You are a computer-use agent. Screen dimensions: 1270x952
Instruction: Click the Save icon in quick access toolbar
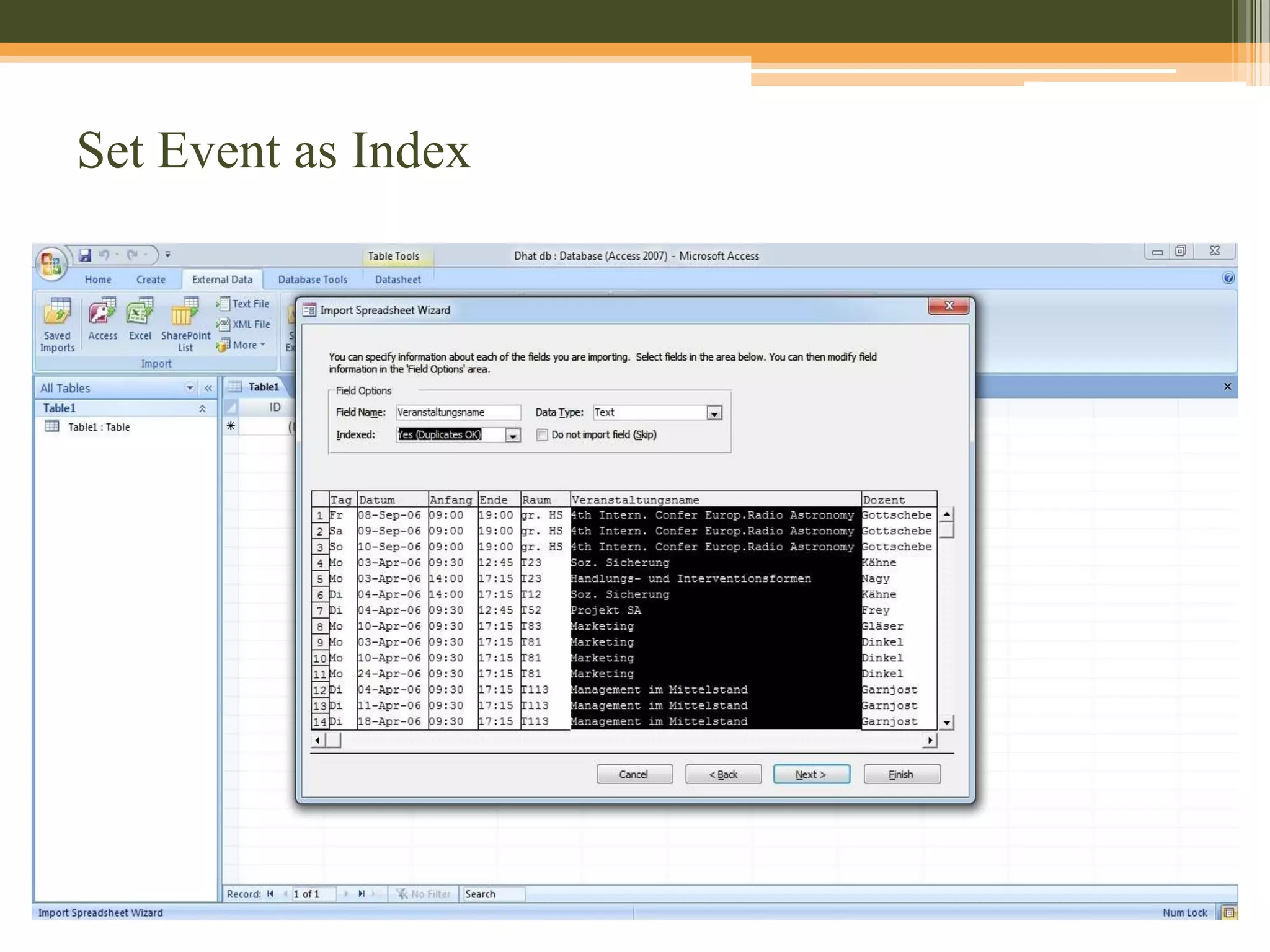85,255
